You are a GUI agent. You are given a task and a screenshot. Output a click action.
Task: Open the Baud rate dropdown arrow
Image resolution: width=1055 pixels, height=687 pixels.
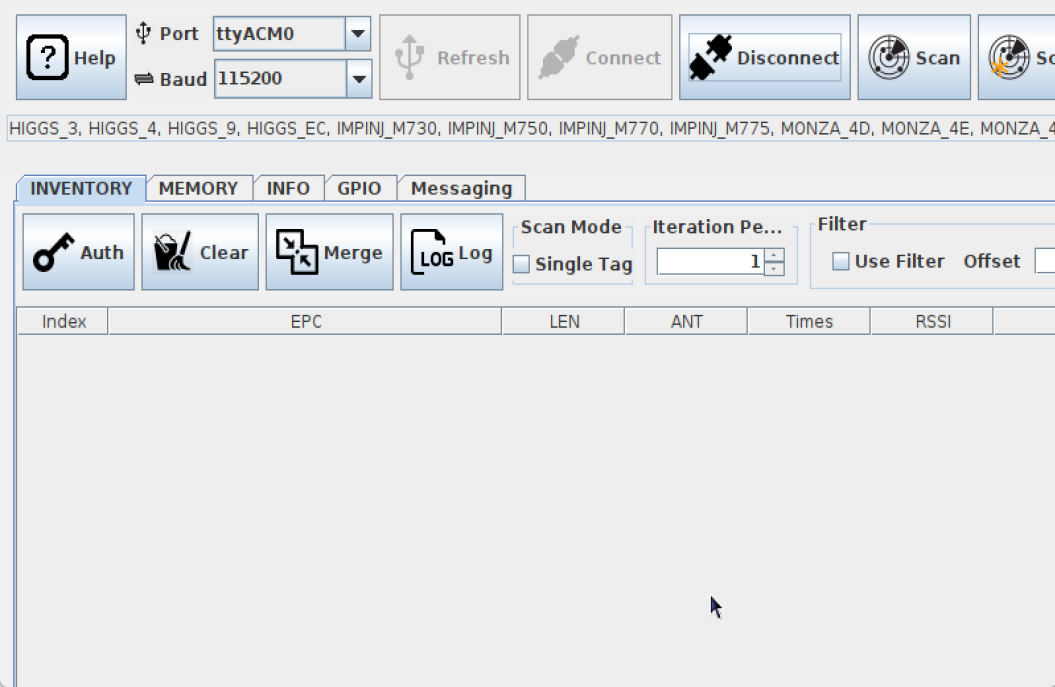click(359, 79)
